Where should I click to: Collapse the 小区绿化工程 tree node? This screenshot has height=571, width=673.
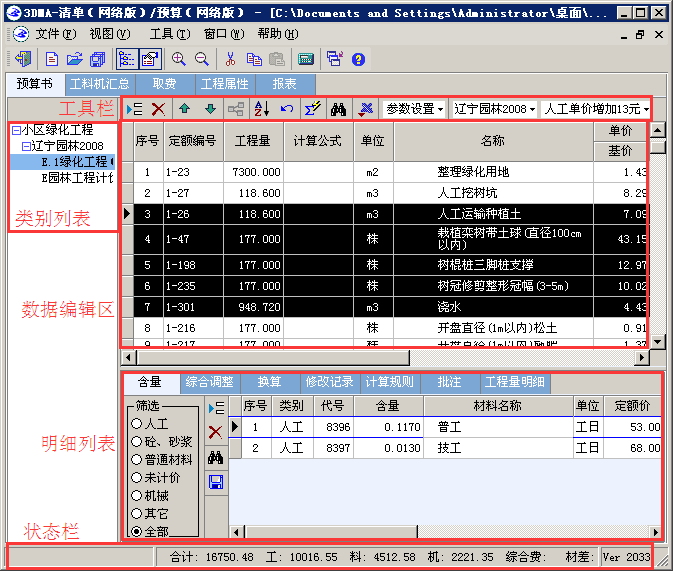(x=16, y=130)
